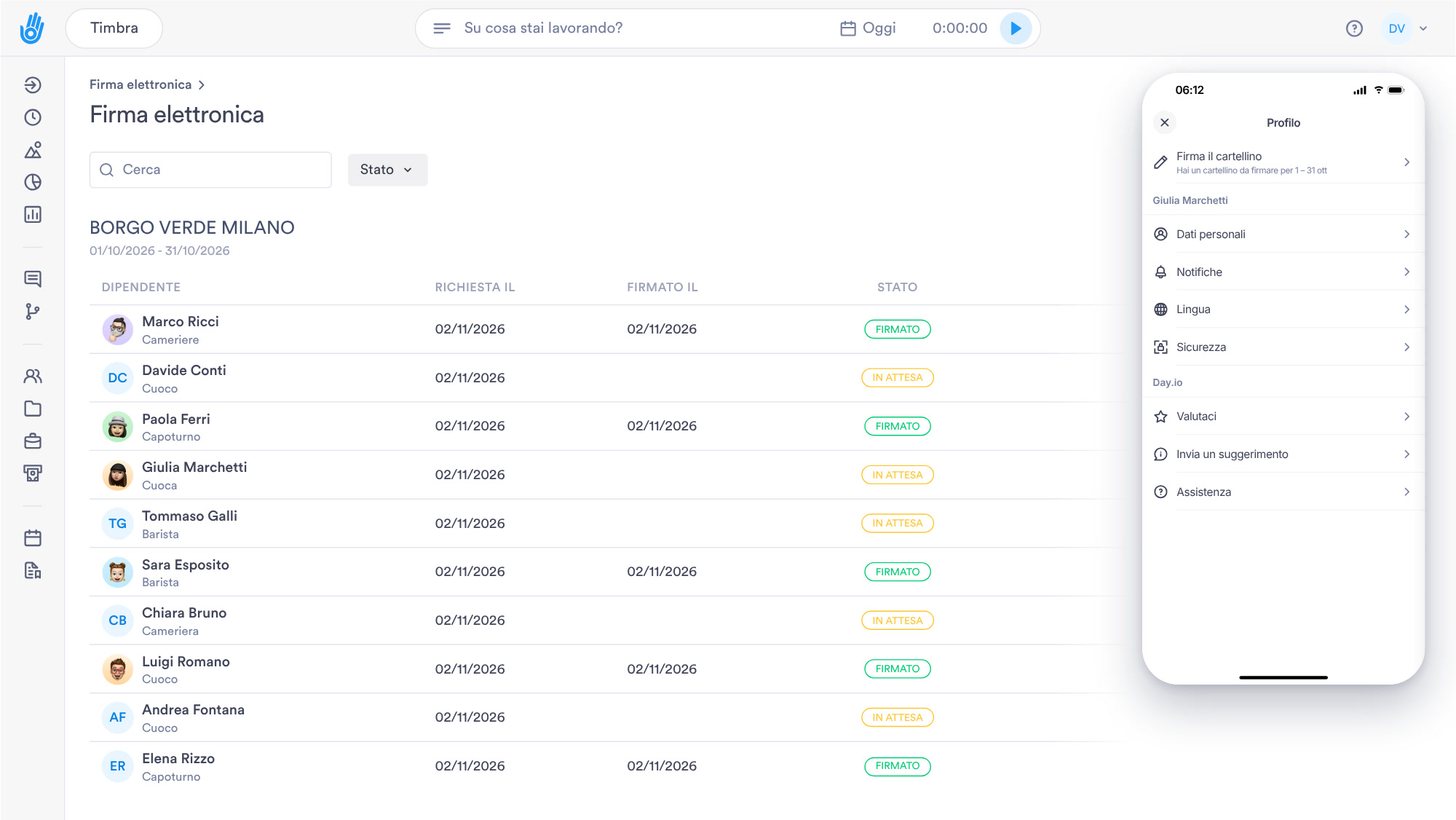Open the chat messages sidebar icon
The height and width of the screenshot is (820, 1456).
[x=33, y=279]
